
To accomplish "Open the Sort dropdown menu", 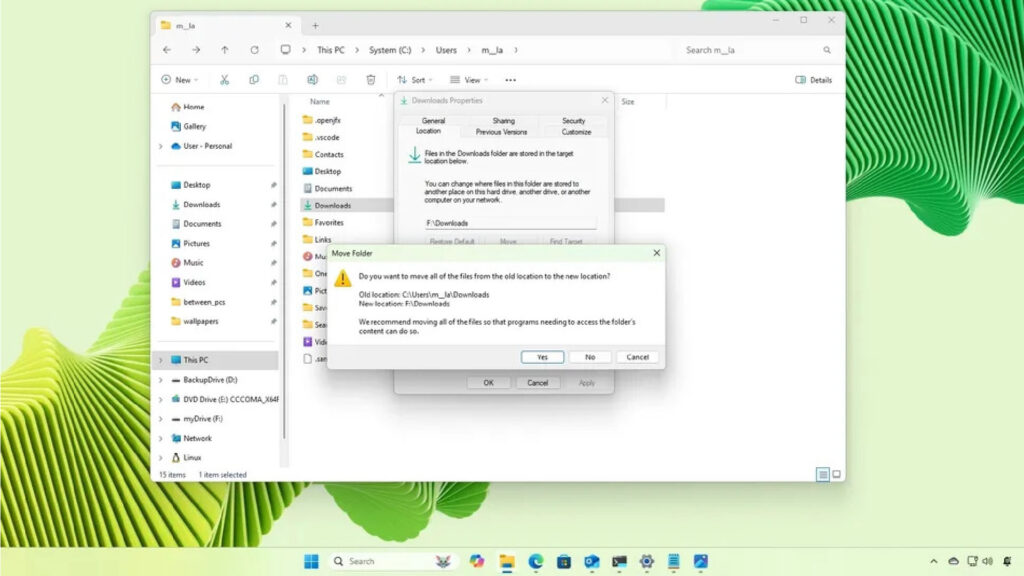I will click(411, 80).
